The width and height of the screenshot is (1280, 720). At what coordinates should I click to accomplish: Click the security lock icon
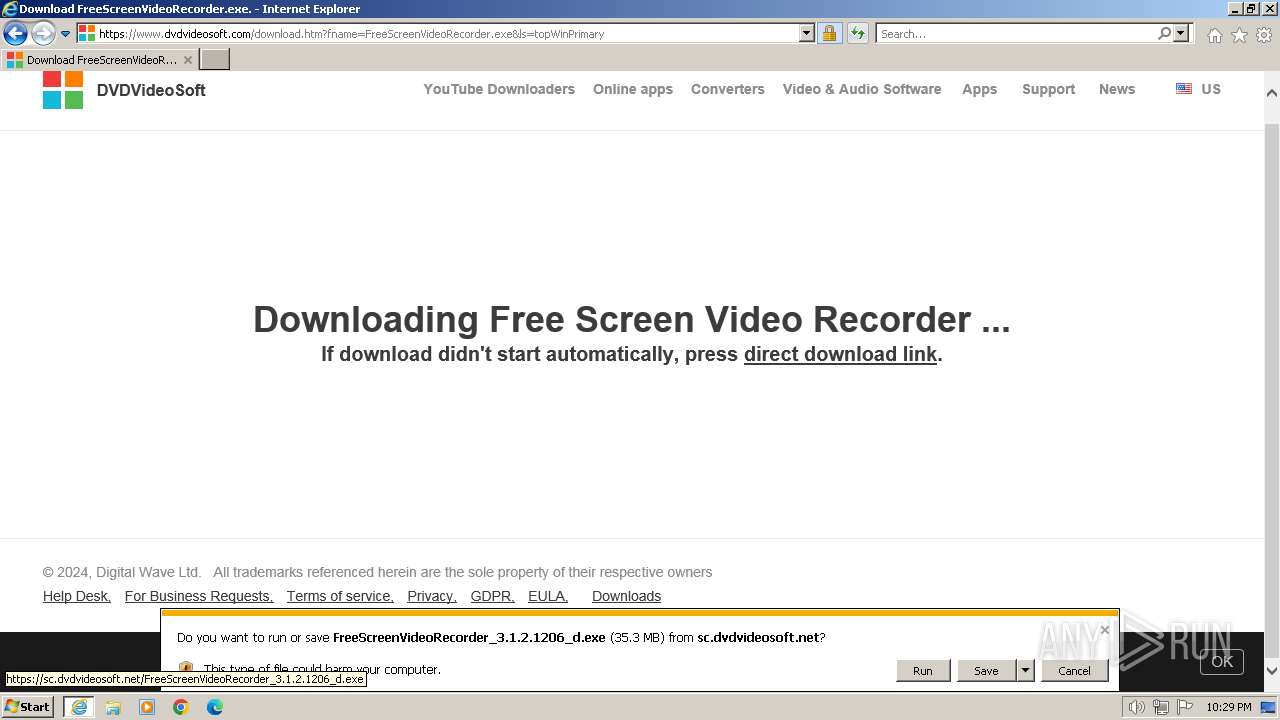point(829,33)
